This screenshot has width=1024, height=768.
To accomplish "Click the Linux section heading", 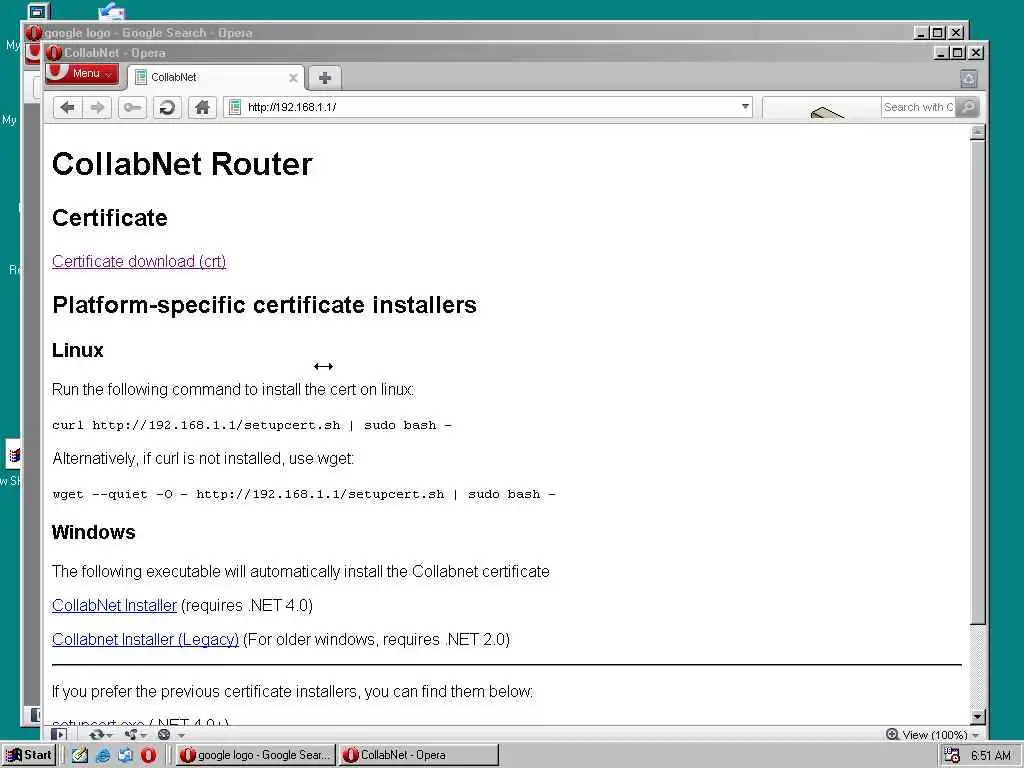I will click(x=78, y=350).
